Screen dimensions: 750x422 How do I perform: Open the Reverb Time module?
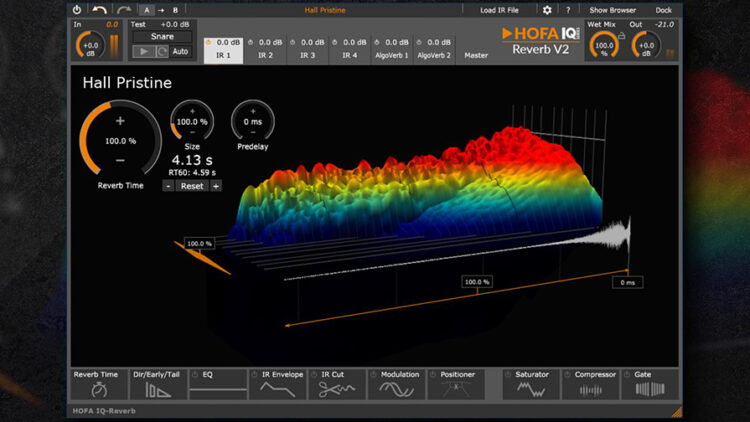[x=99, y=384]
